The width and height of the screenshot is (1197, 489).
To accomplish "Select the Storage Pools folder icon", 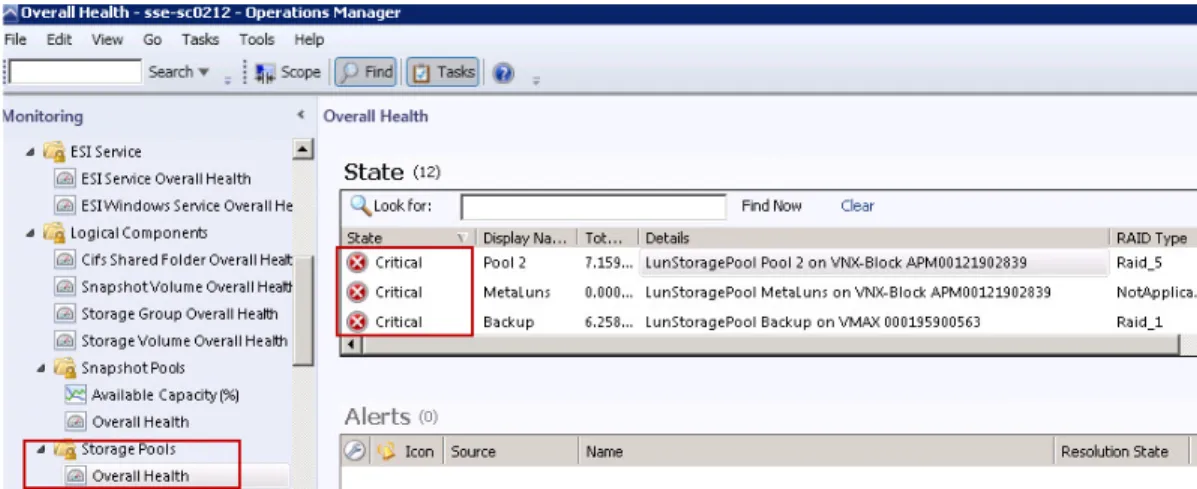I will (x=64, y=449).
